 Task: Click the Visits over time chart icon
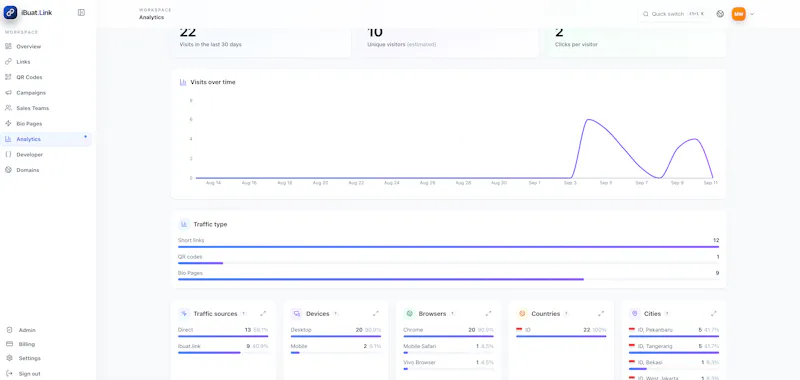click(x=183, y=82)
